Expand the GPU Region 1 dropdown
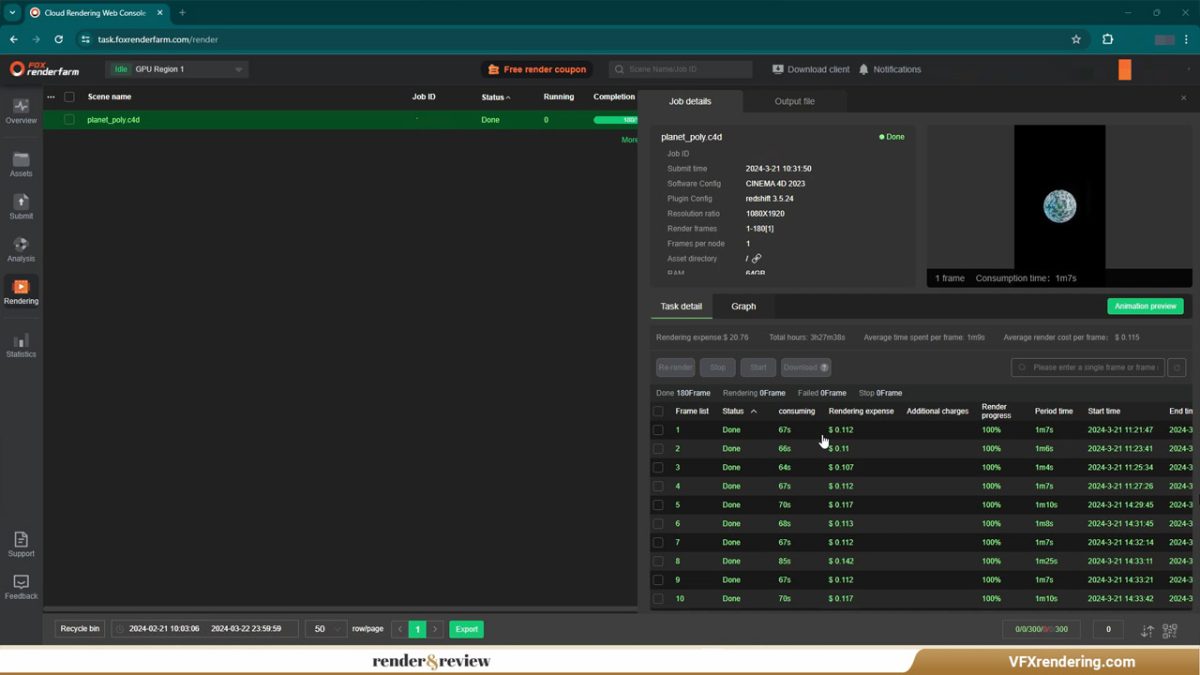The width and height of the screenshot is (1200, 675). (238, 69)
